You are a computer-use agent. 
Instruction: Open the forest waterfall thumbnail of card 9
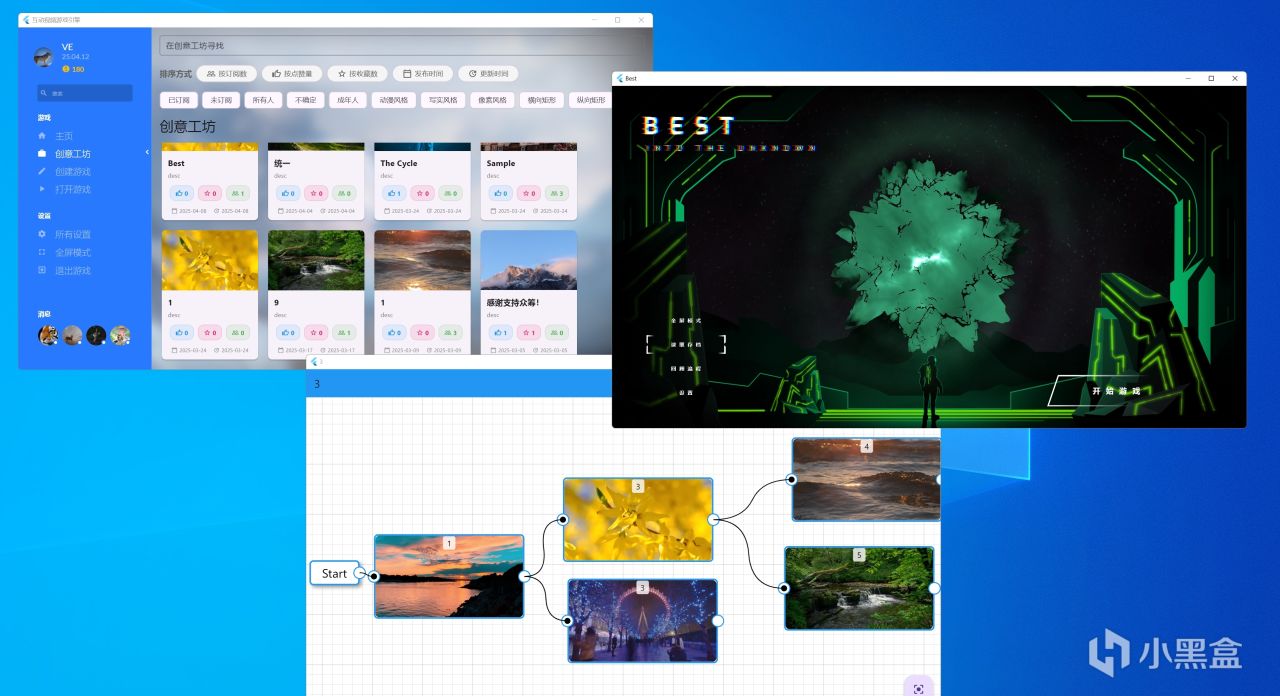point(316,260)
